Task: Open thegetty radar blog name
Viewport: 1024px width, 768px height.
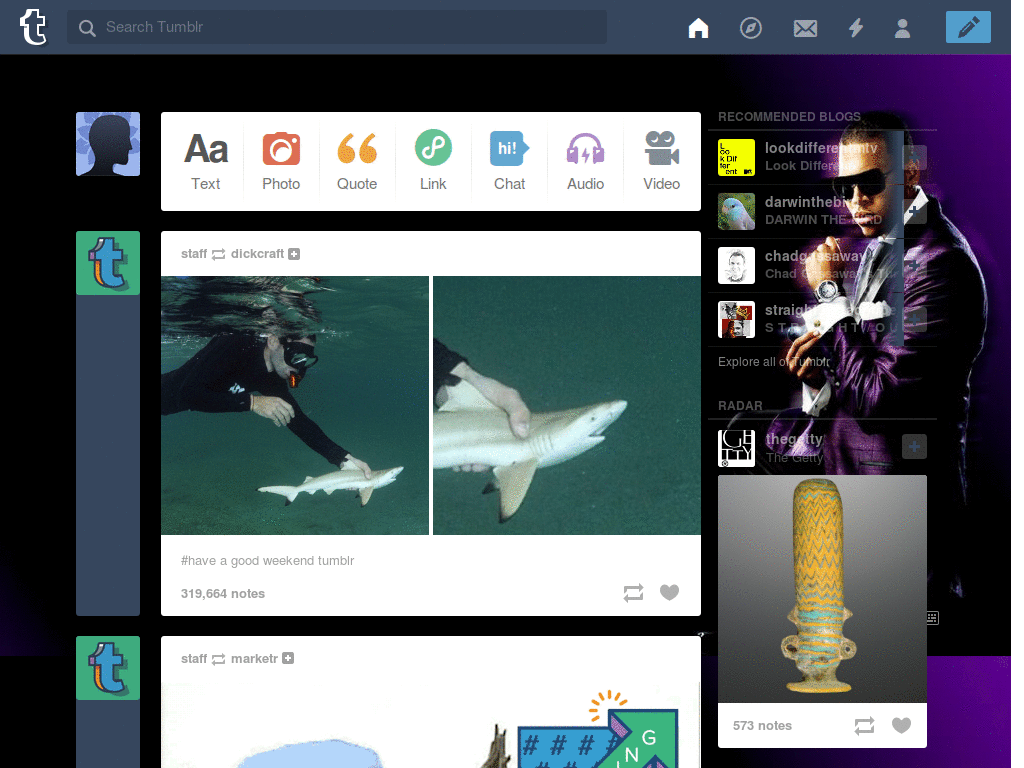Action: click(x=795, y=439)
